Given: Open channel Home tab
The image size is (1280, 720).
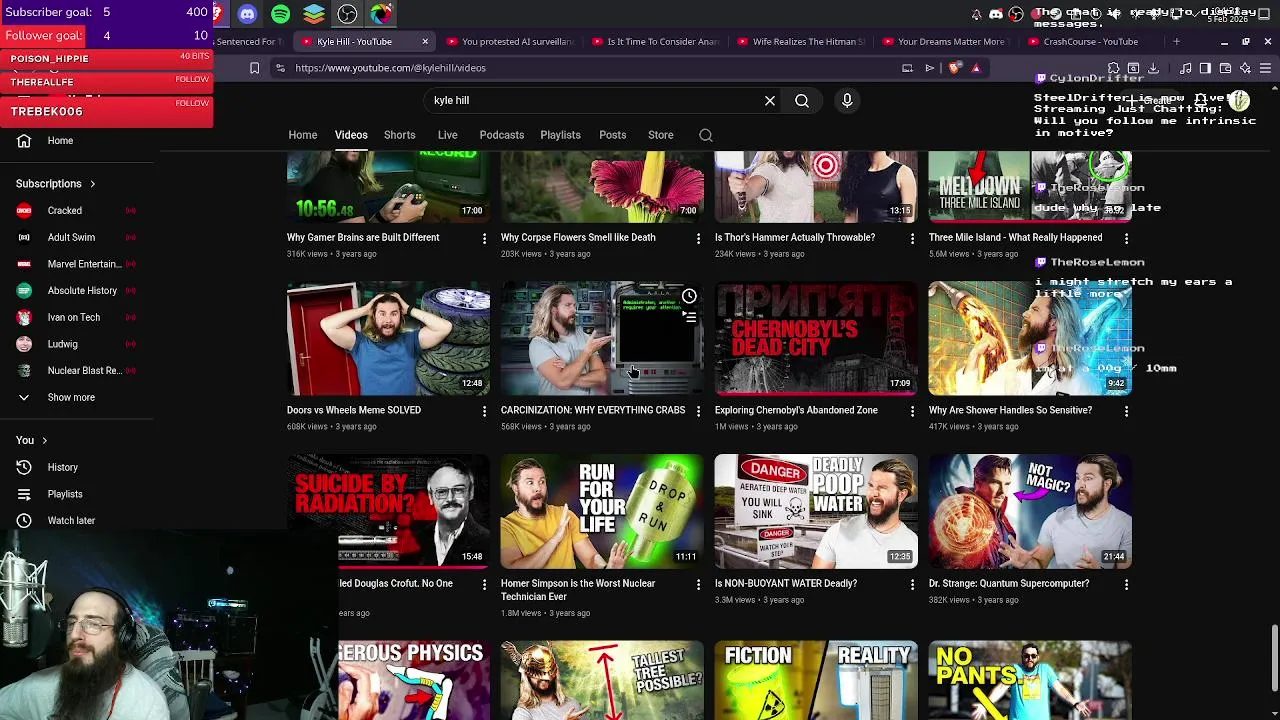Looking at the screenshot, I should (x=303, y=135).
